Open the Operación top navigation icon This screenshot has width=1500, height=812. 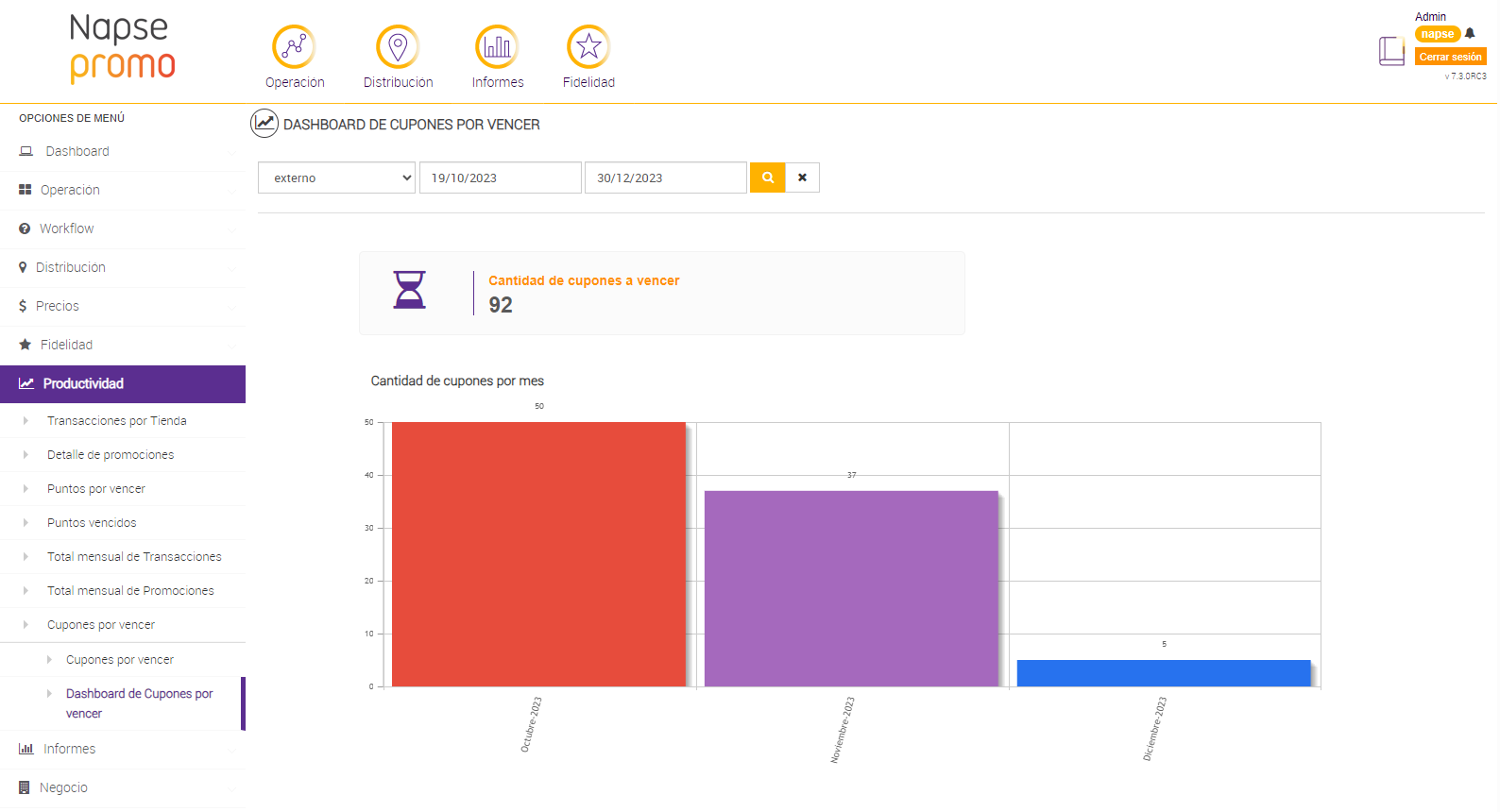[x=294, y=46]
